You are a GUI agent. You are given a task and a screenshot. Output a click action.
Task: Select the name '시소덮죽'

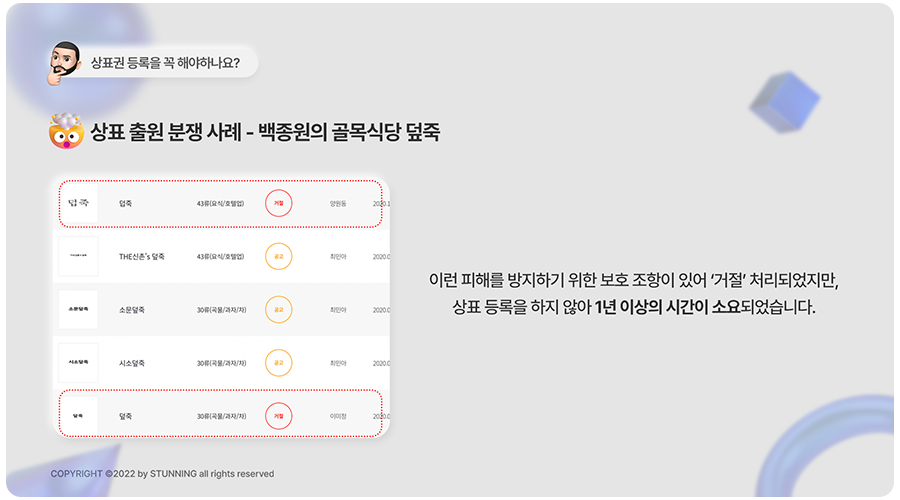point(131,363)
